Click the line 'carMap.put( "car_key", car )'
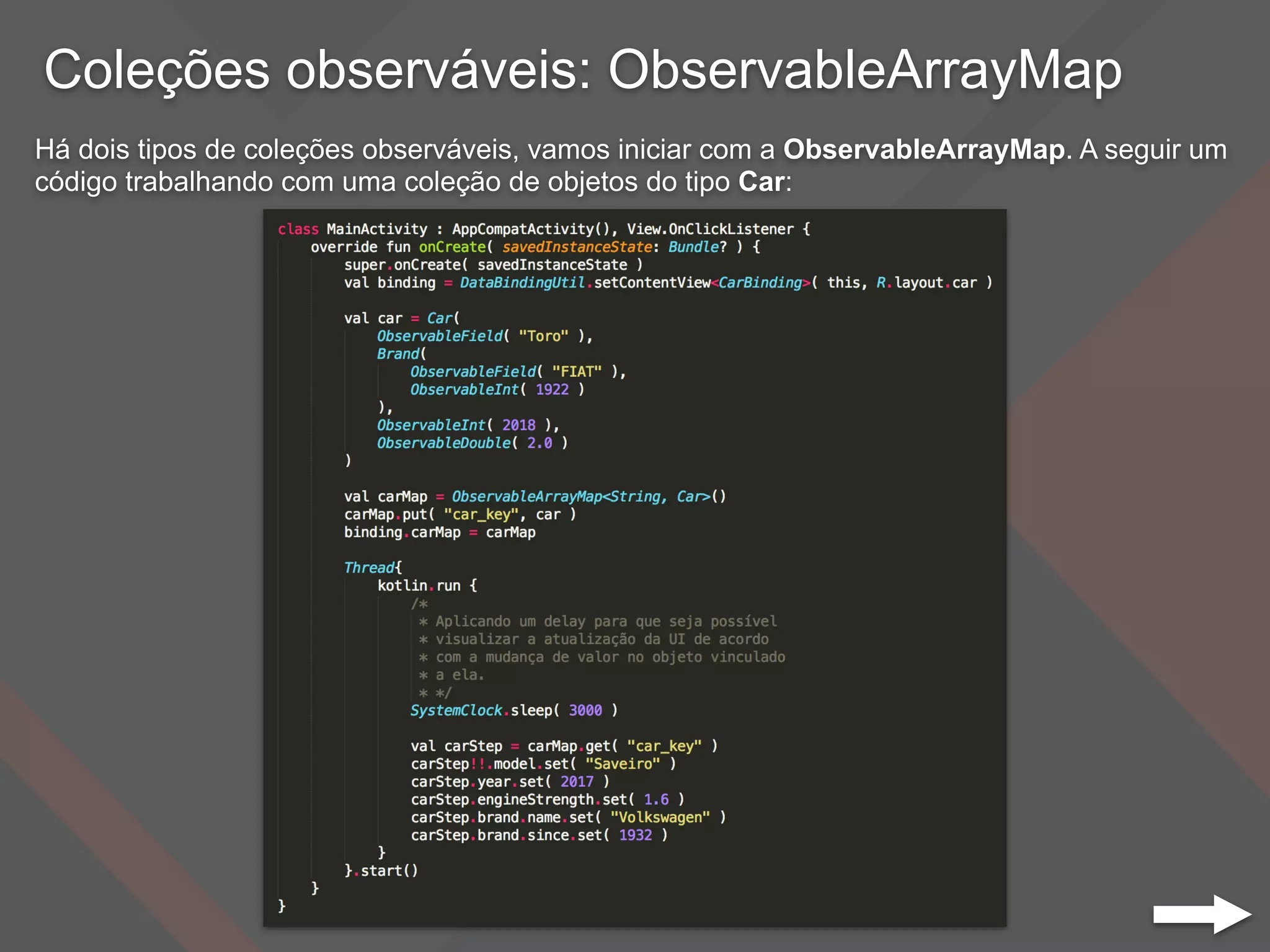This screenshot has width=1270, height=952. pos(460,514)
